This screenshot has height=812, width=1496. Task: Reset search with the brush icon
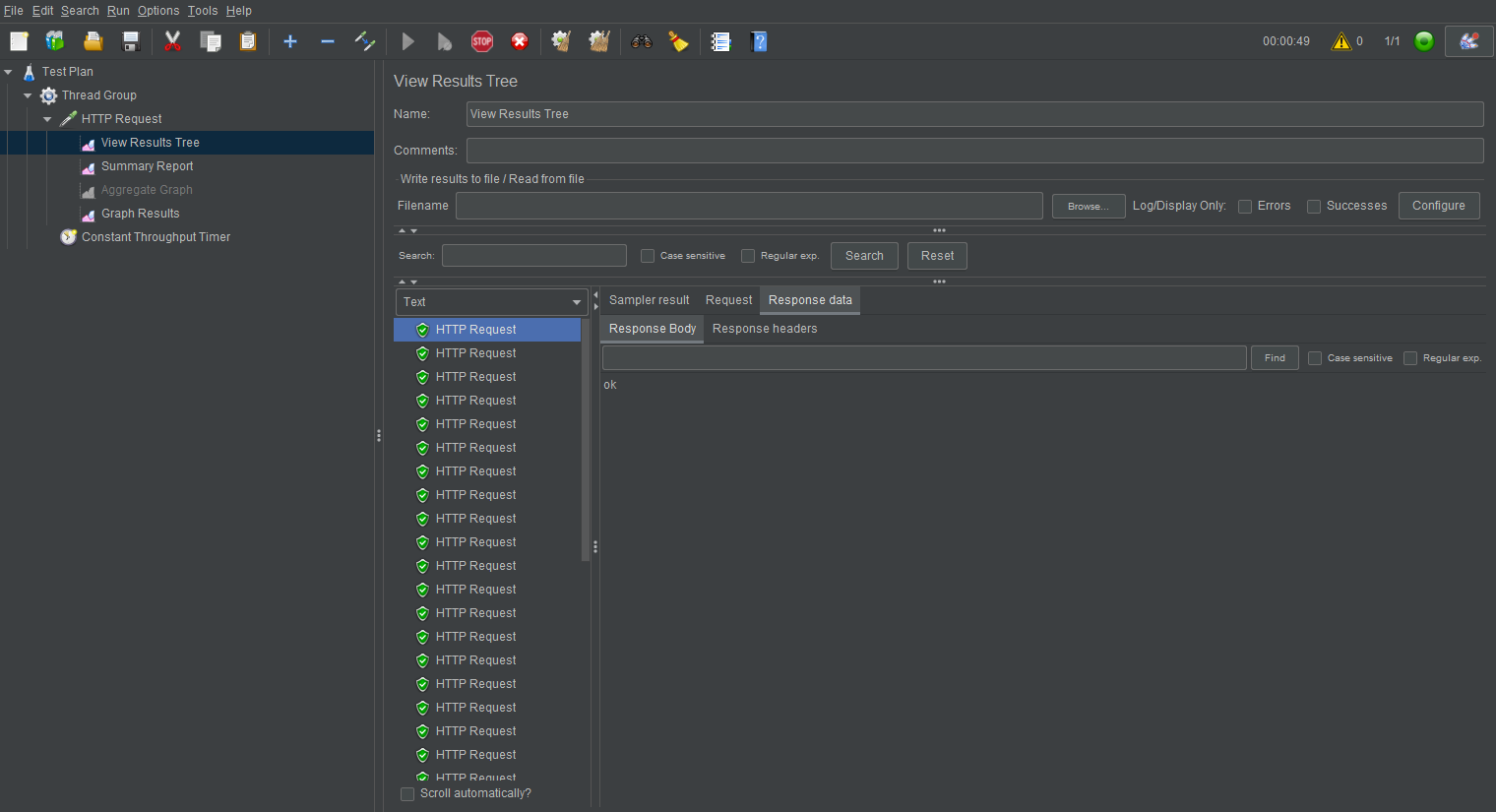[x=679, y=41]
